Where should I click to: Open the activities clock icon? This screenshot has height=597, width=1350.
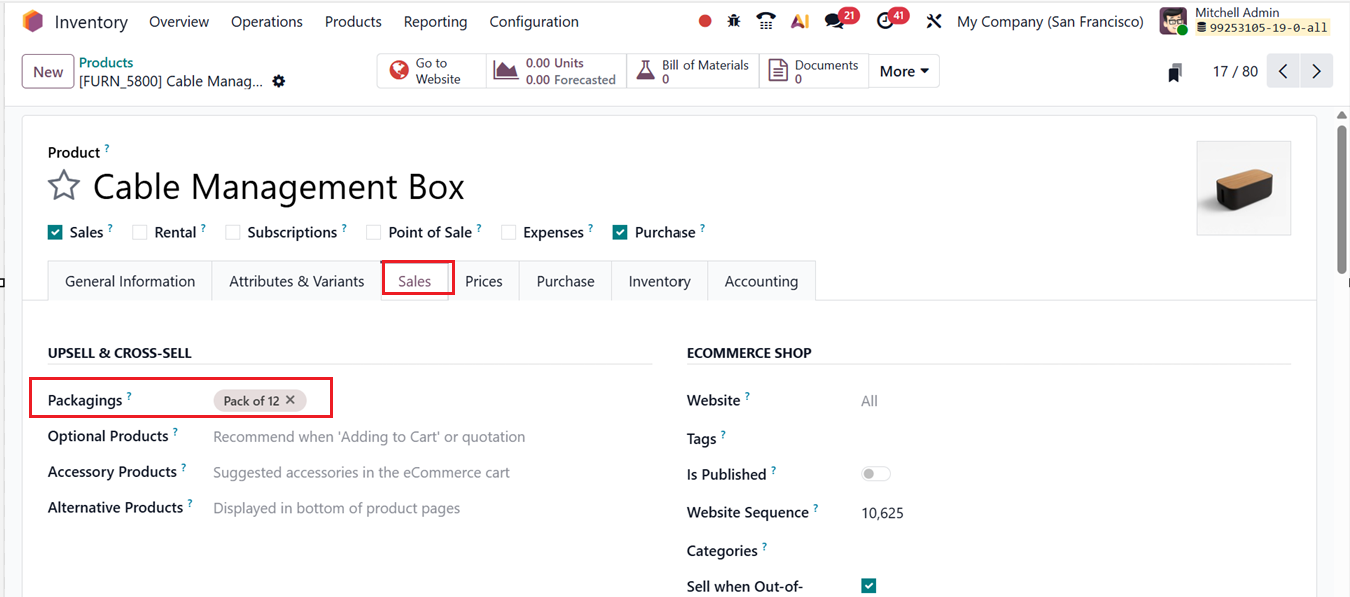(x=884, y=21)
